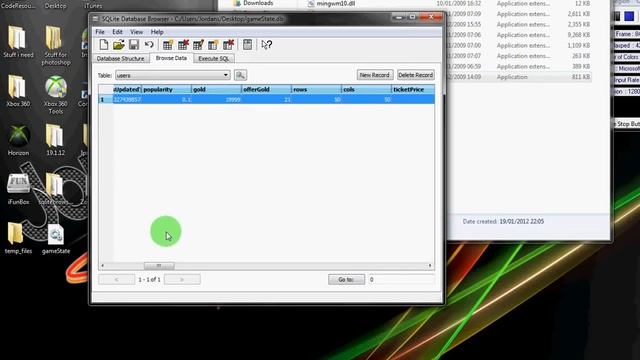Select the Horizon desktop shortcut
This screenshot has height=360, width=640.
tap(18, 140)
